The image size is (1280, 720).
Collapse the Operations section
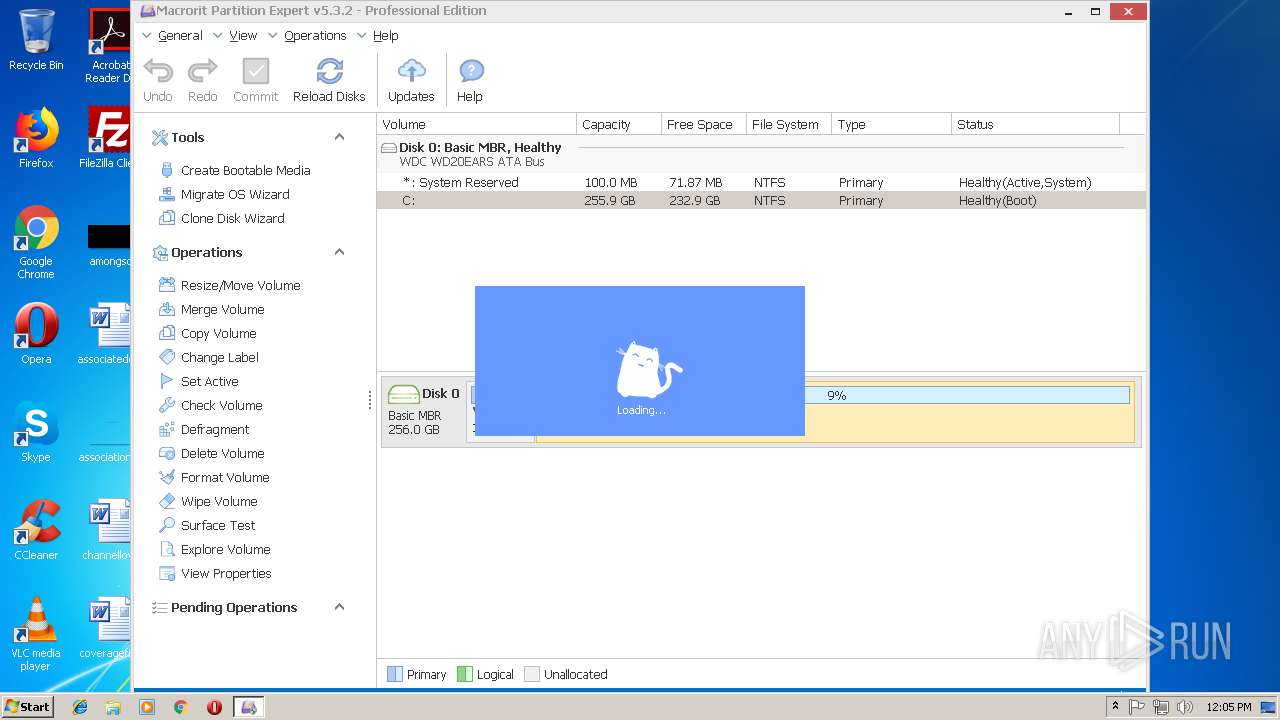(339, 252)
